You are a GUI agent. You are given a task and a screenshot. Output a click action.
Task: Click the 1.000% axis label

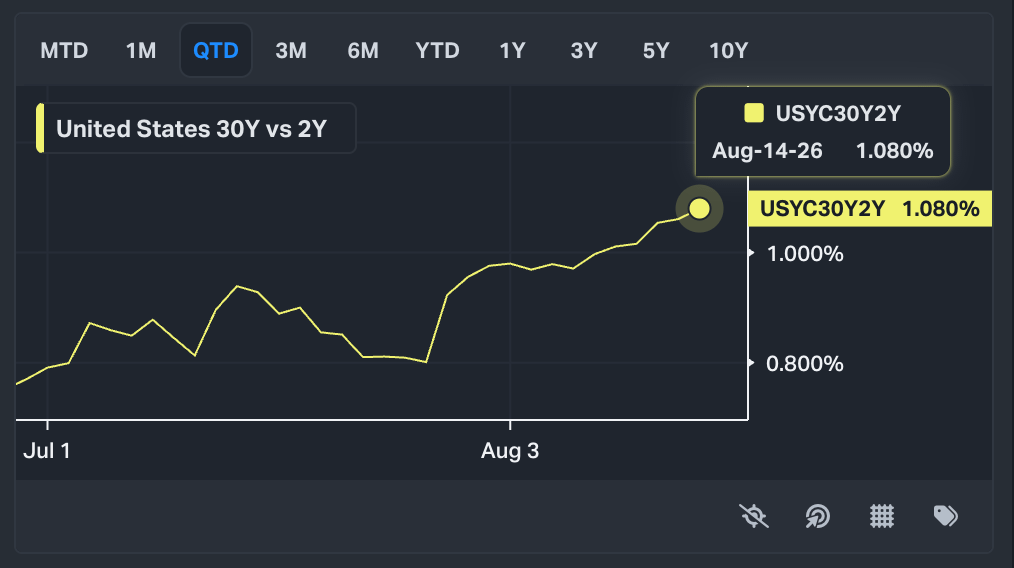pyautogui.click(x=805, y=254)
